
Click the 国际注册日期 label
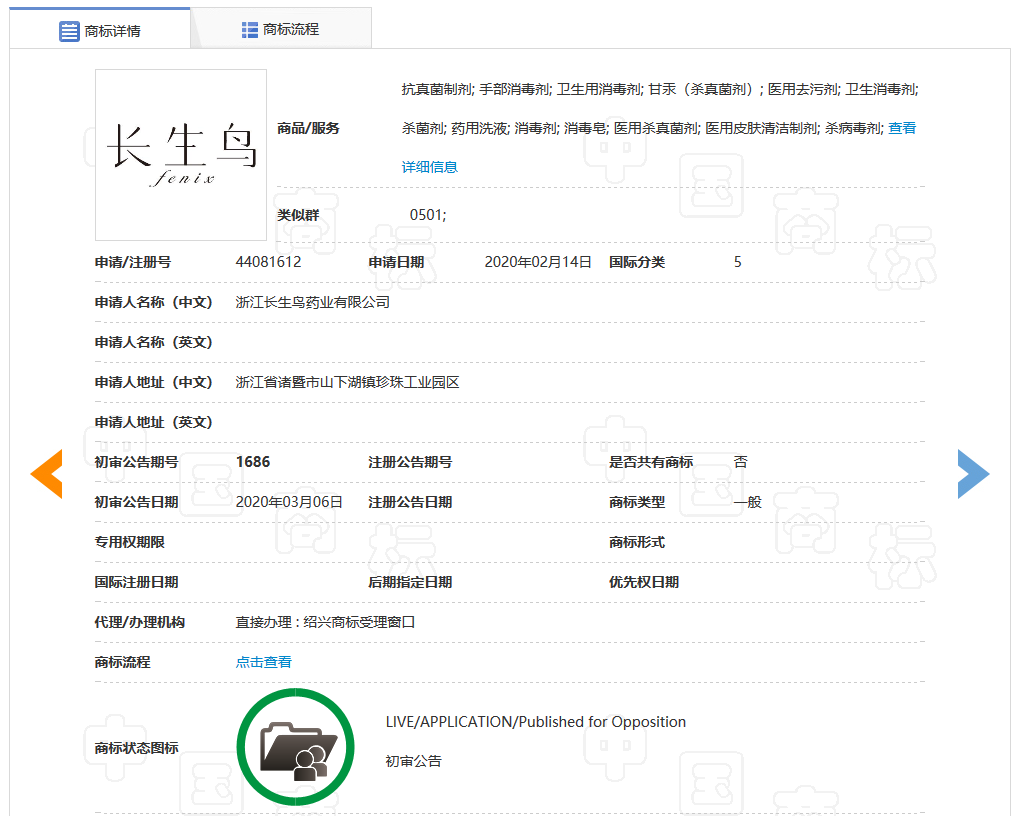tap(136, 582)
